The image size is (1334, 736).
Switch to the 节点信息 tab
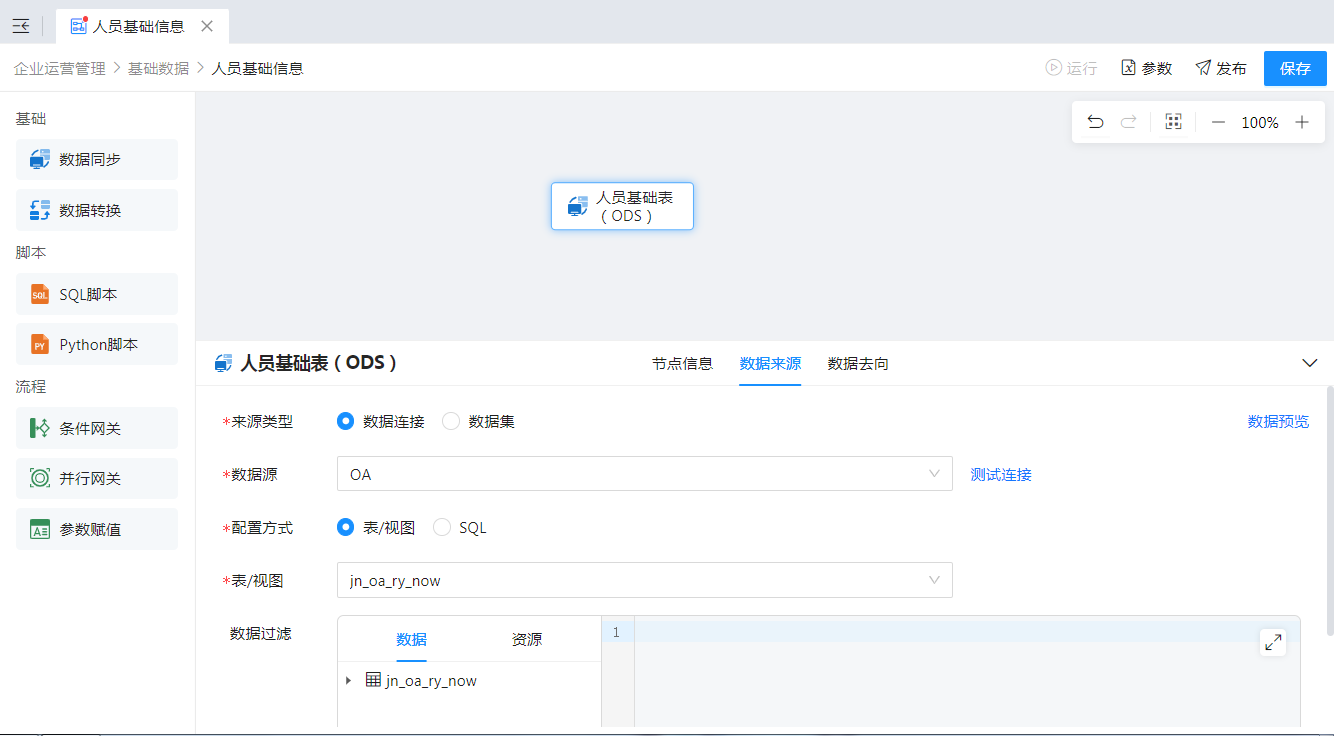click(682, 364)
